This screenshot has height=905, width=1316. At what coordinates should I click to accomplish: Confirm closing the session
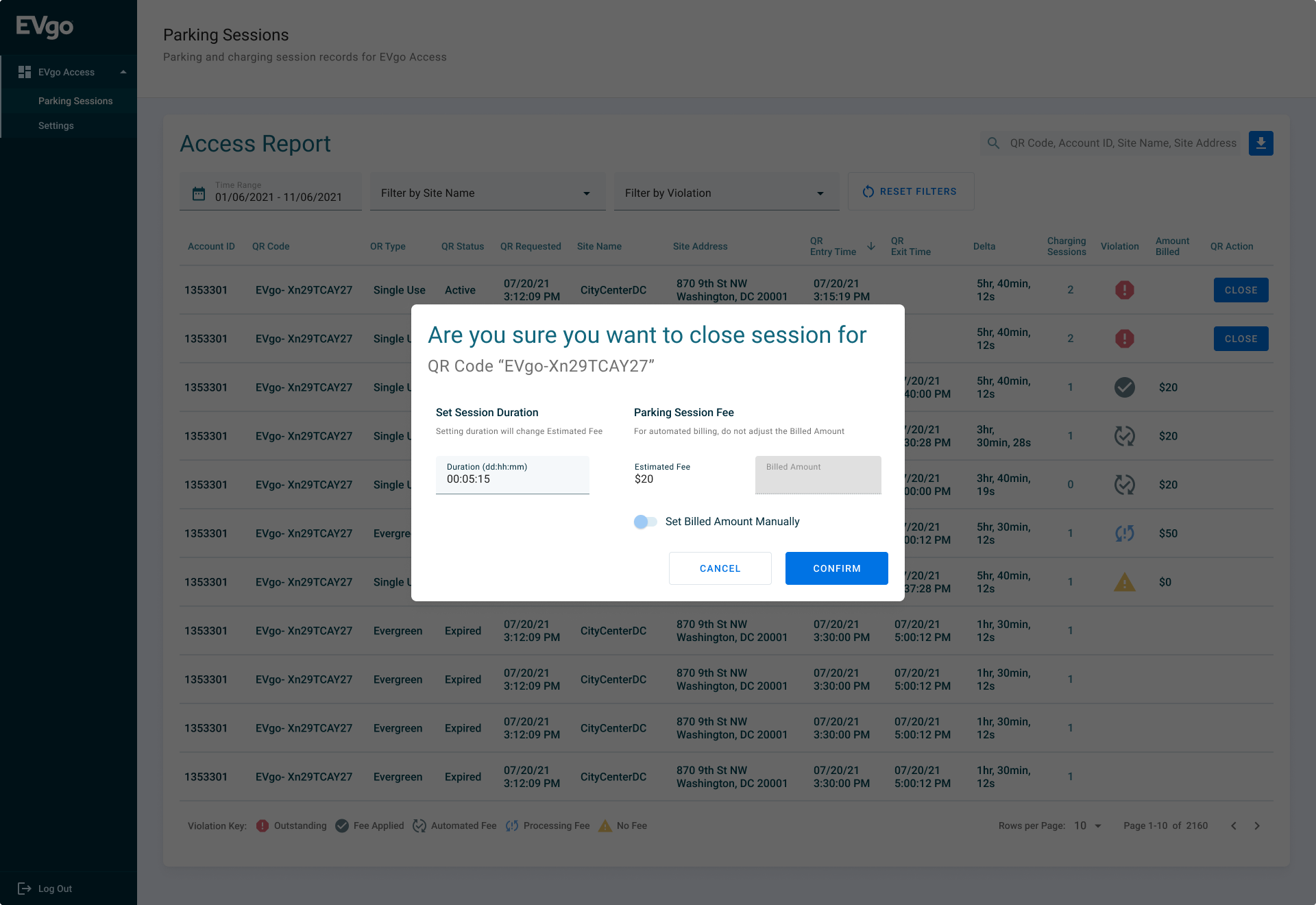click(x=836, y=568)
